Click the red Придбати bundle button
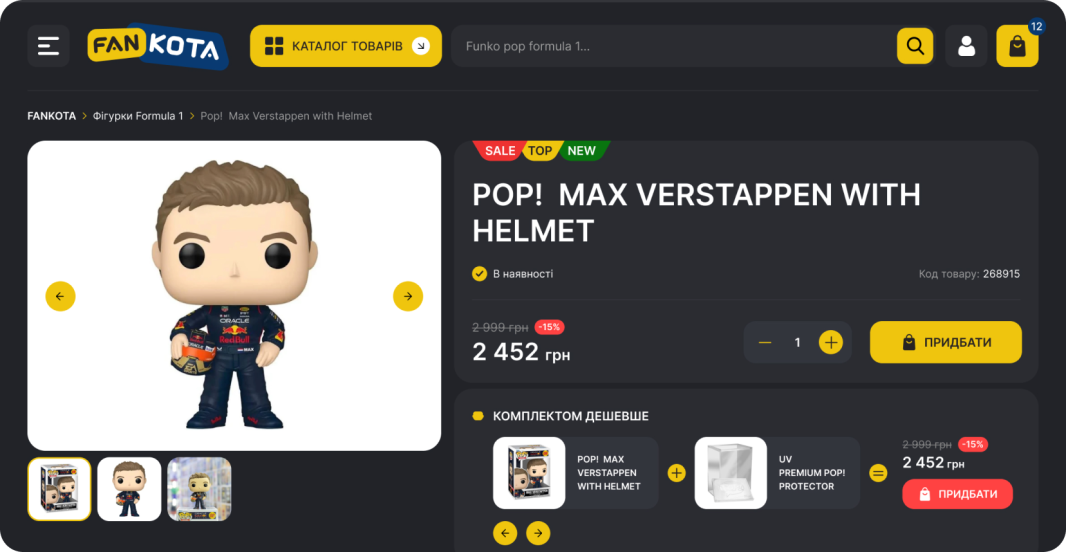The height and width of the screenshot is (552, 1066). [957, 494]
